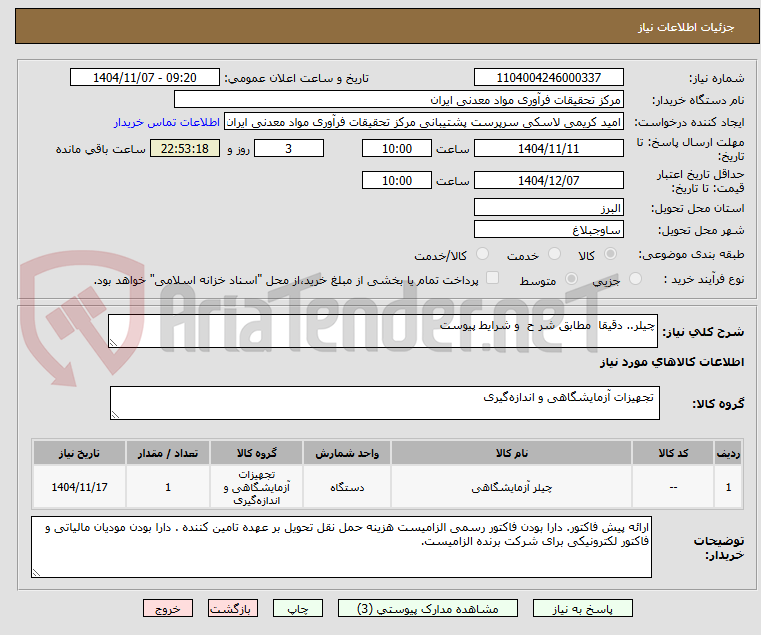Click the تاریخ نیاز column header
761x635 pixels.
pyautogui.click(x=80, y=453)
